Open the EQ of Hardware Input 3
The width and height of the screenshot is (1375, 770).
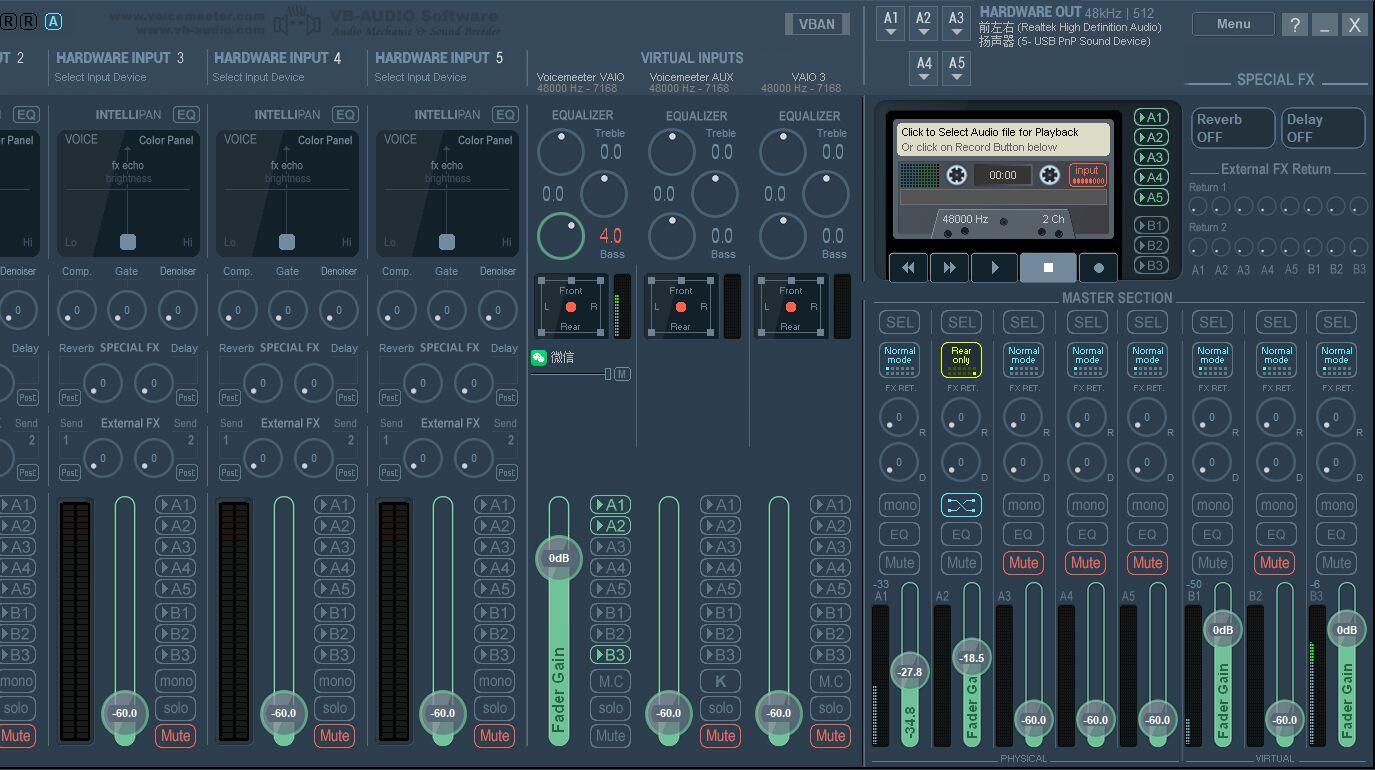(186, 115)
